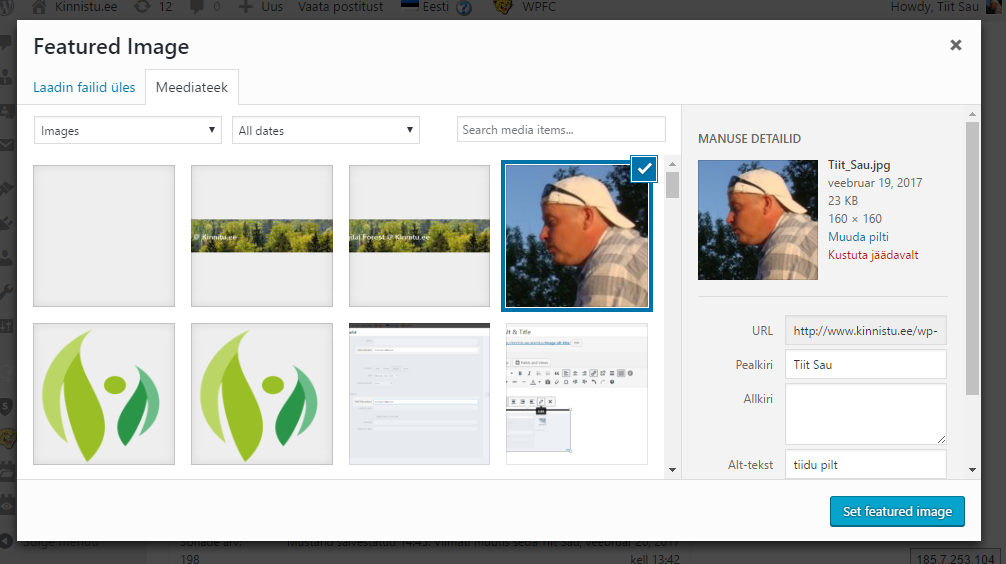The height and width of the screenshot is (564, 1006).
Task: Click Kustuta jäädavalt delete link
Action: 873,255
